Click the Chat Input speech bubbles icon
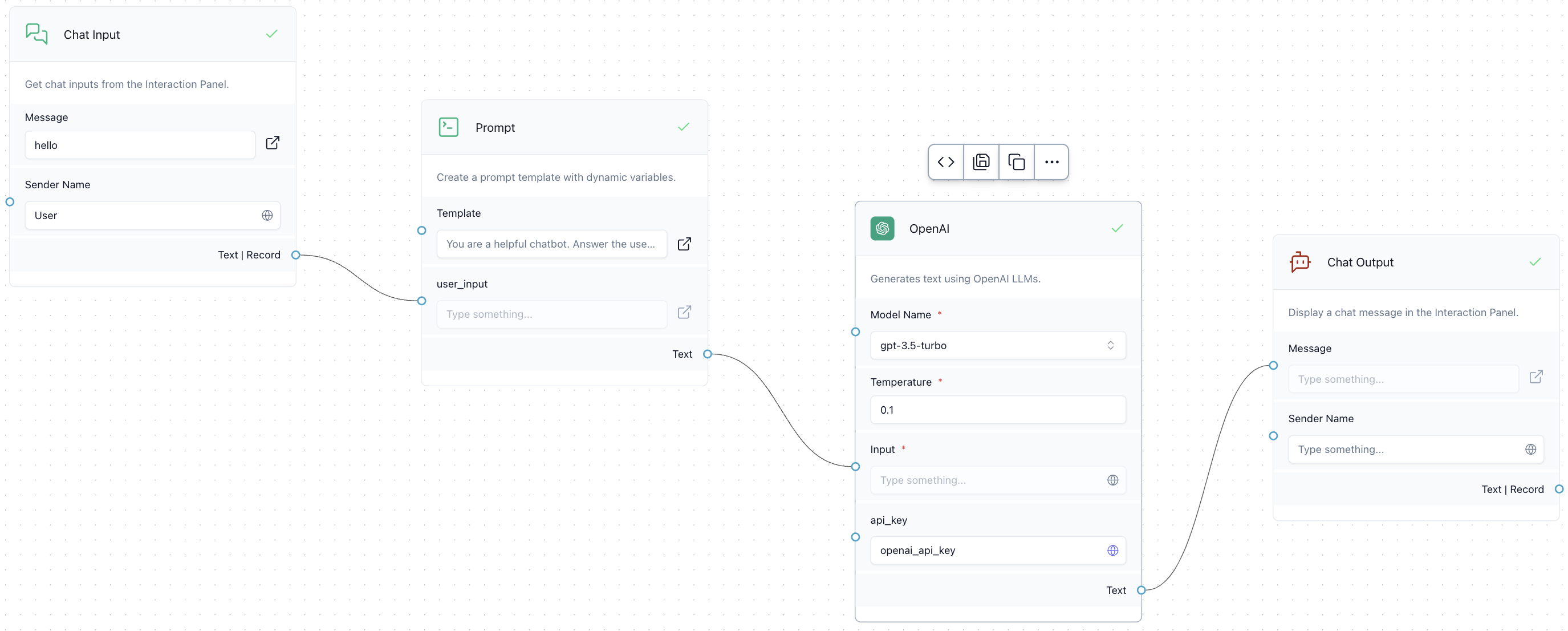 point(36,34)
